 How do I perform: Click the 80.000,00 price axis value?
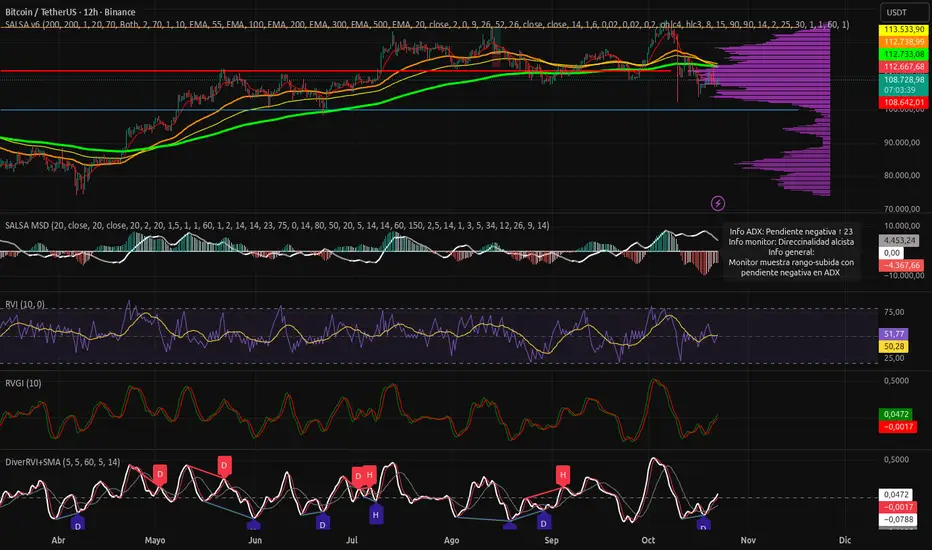coord(903,175)
